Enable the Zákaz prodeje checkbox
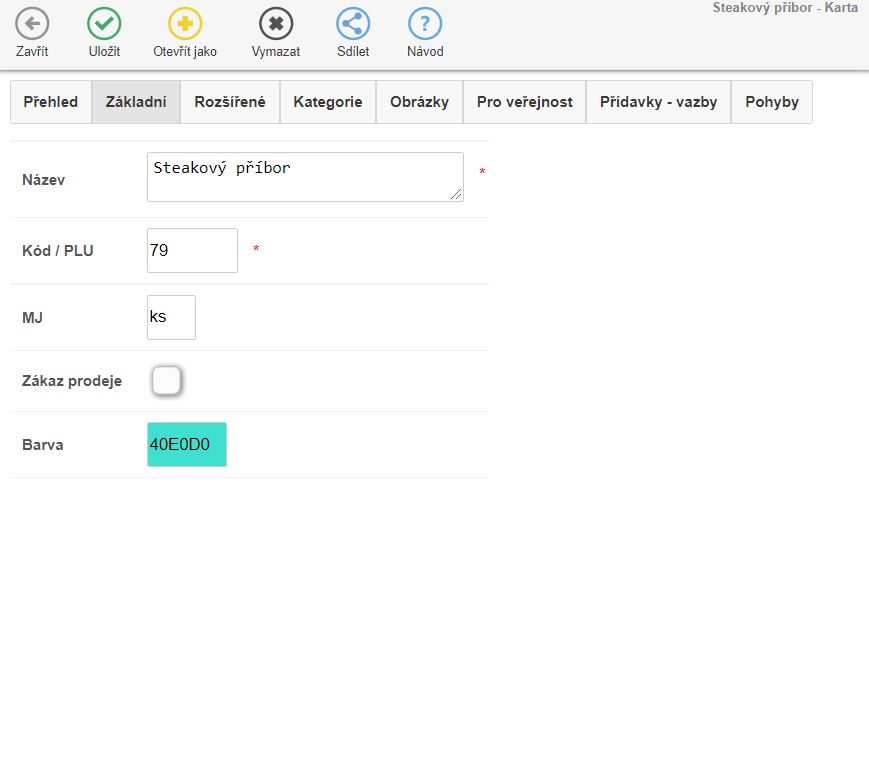This screenshot has height=784, width=869. (166, 381)
